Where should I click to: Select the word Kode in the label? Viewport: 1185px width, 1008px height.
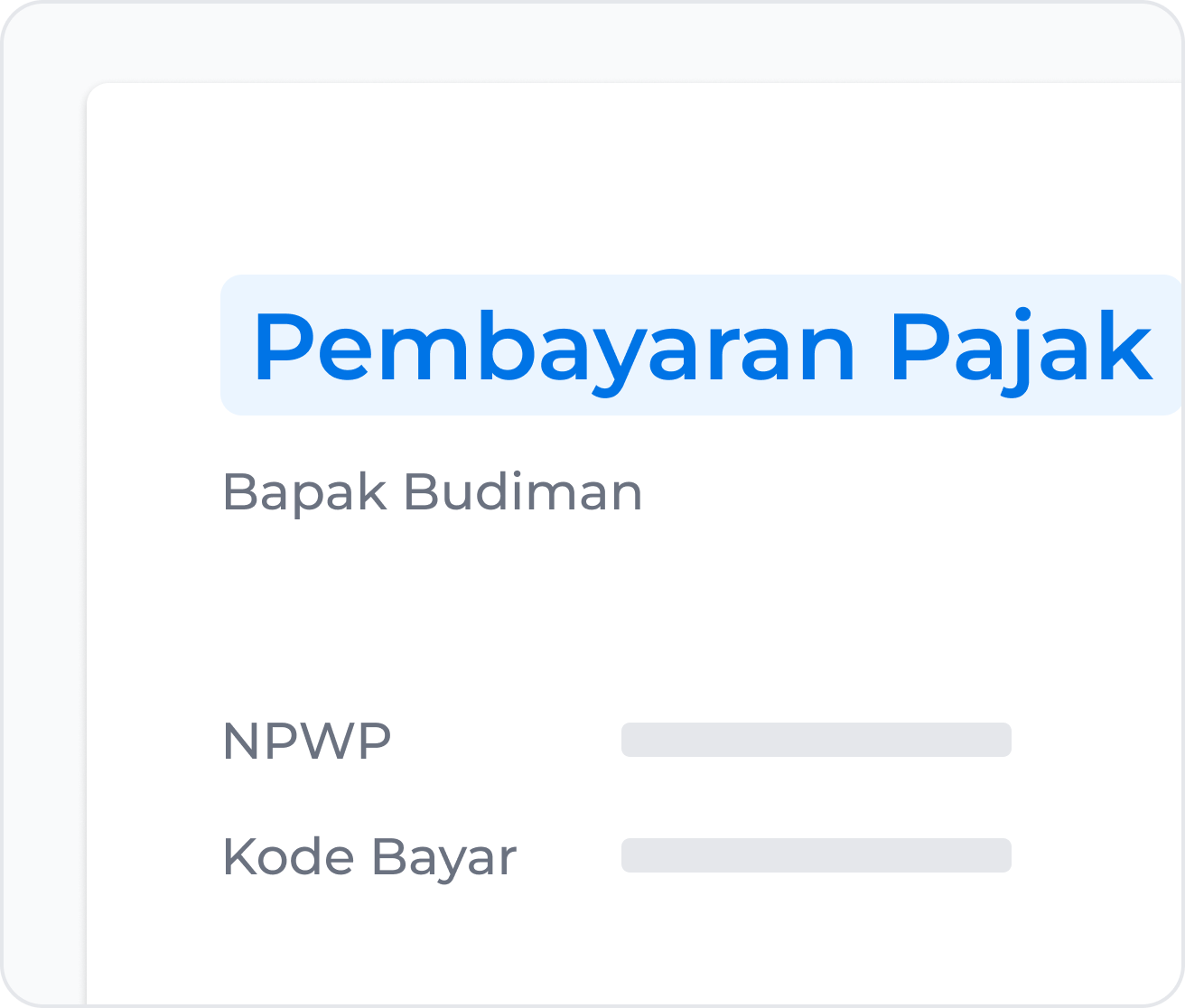pyautogui.click(x=288, y=856)
